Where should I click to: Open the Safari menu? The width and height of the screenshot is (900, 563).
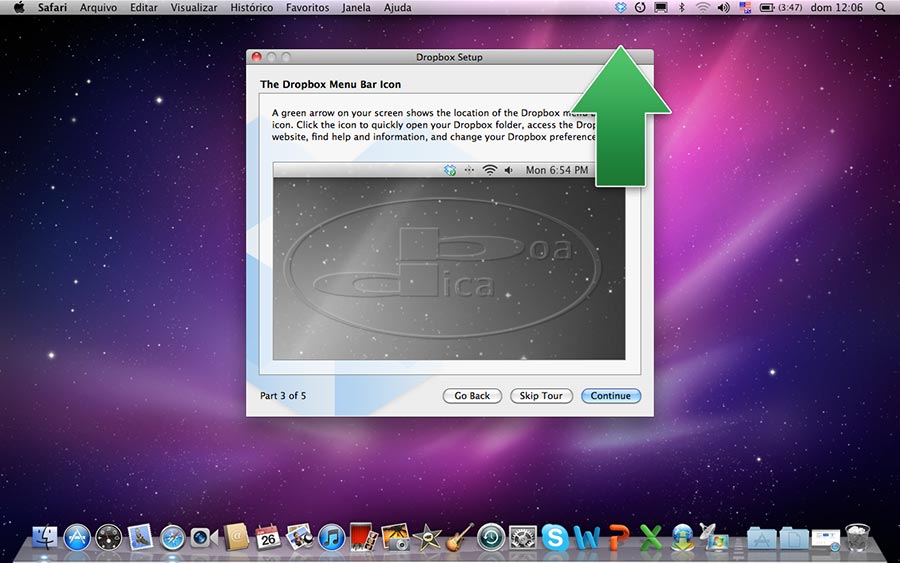(52, 7)
